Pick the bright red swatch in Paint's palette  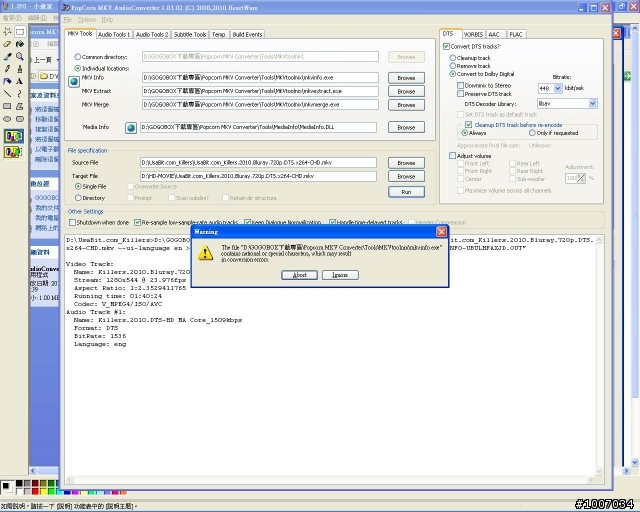[x=35, y=491]
